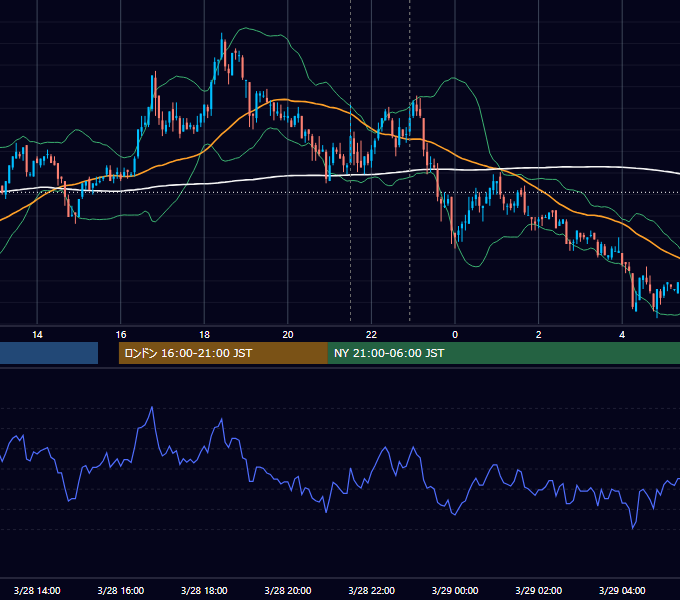Click the unlabeled blue session bar

(49, 353)
